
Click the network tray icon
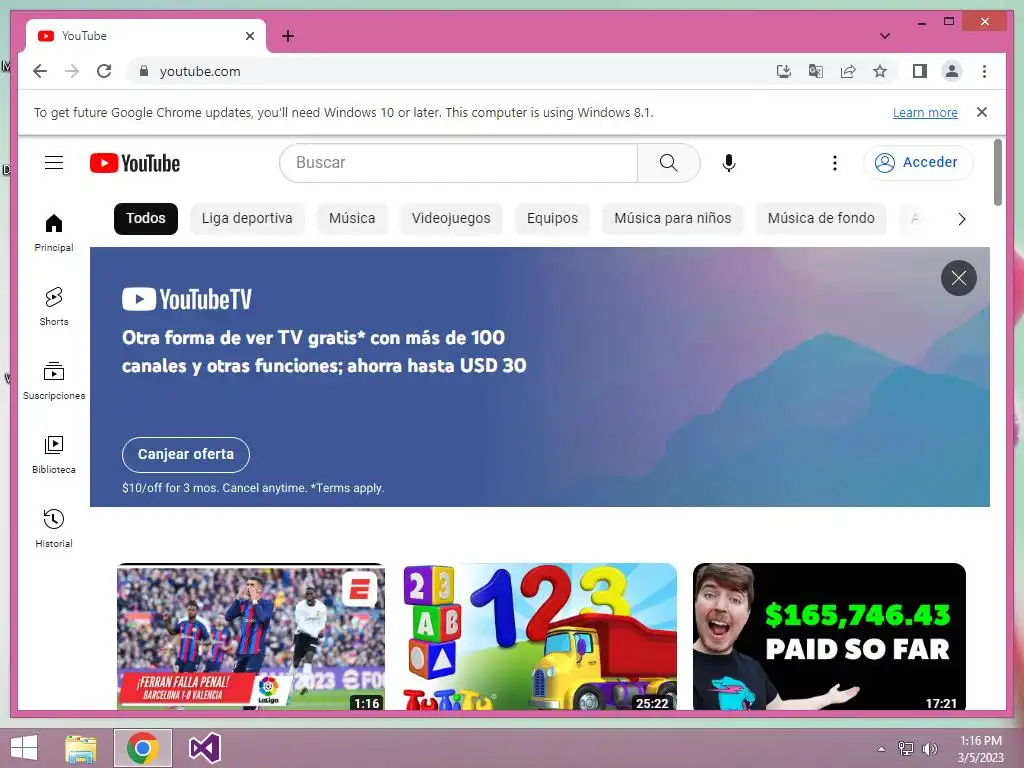[905, 749]
